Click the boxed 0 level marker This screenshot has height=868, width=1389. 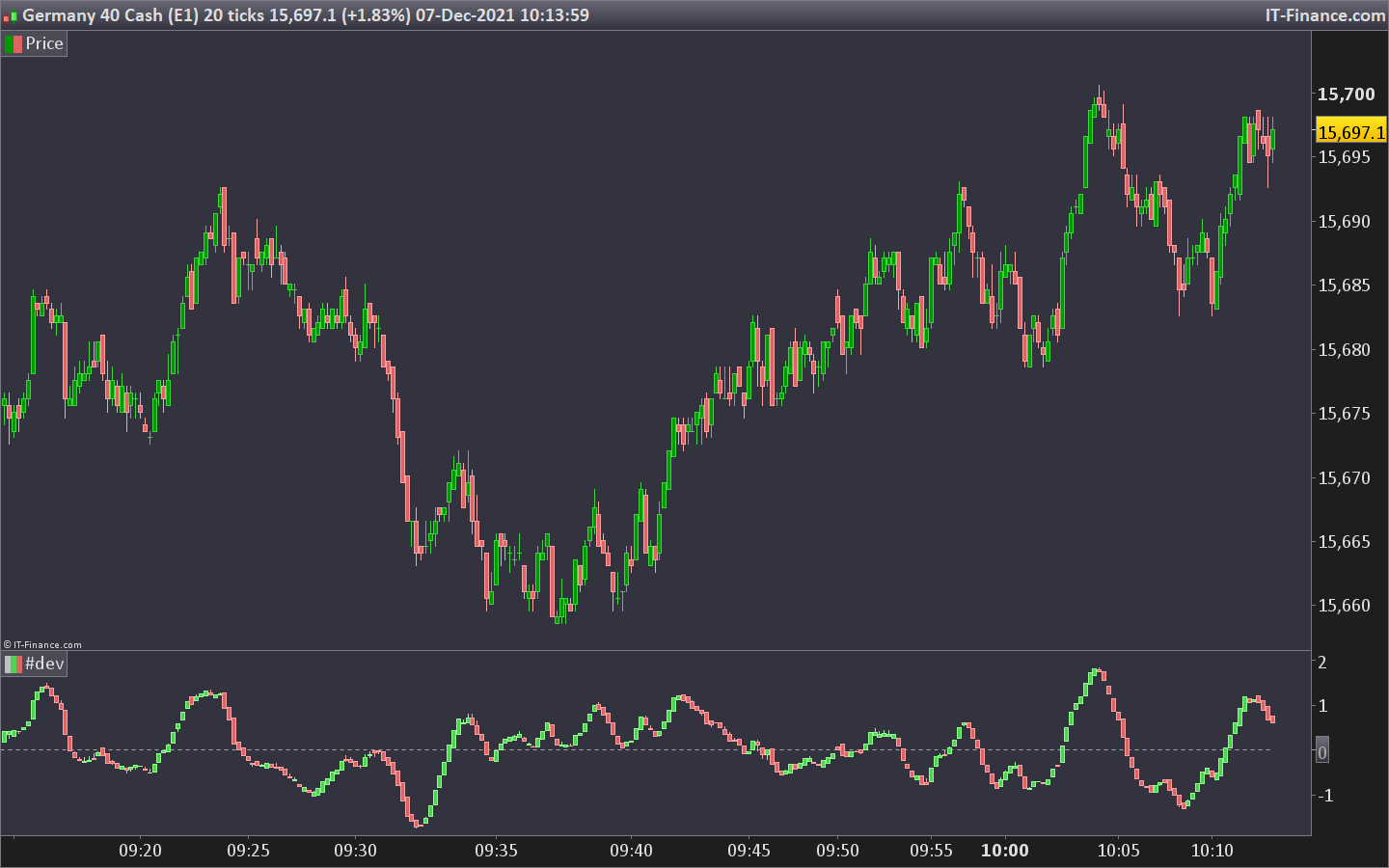click(x=1322, y=751)
